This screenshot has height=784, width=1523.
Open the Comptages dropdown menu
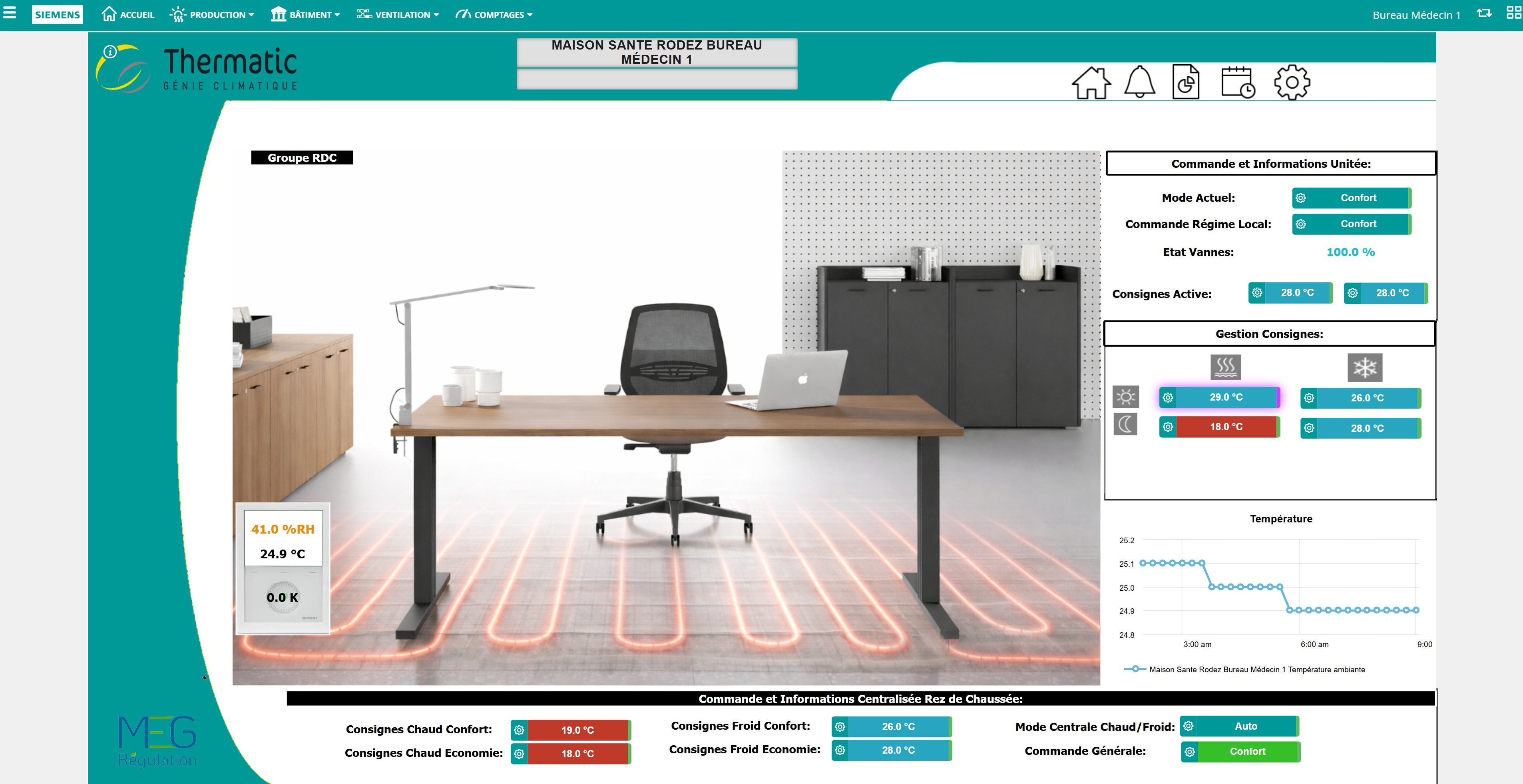pyautogui.click(x=494, y=15)
